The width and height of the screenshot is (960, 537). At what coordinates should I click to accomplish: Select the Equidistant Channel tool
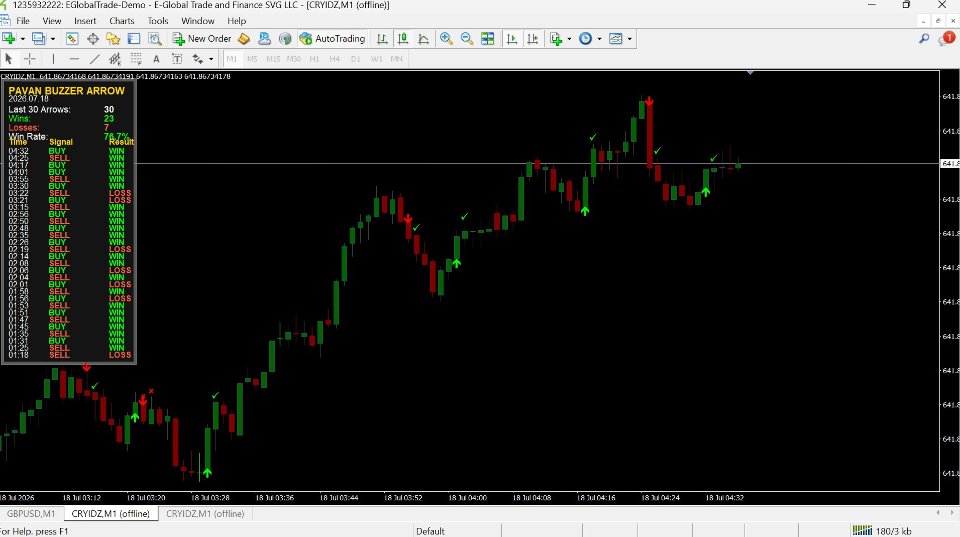pos(114,59)
